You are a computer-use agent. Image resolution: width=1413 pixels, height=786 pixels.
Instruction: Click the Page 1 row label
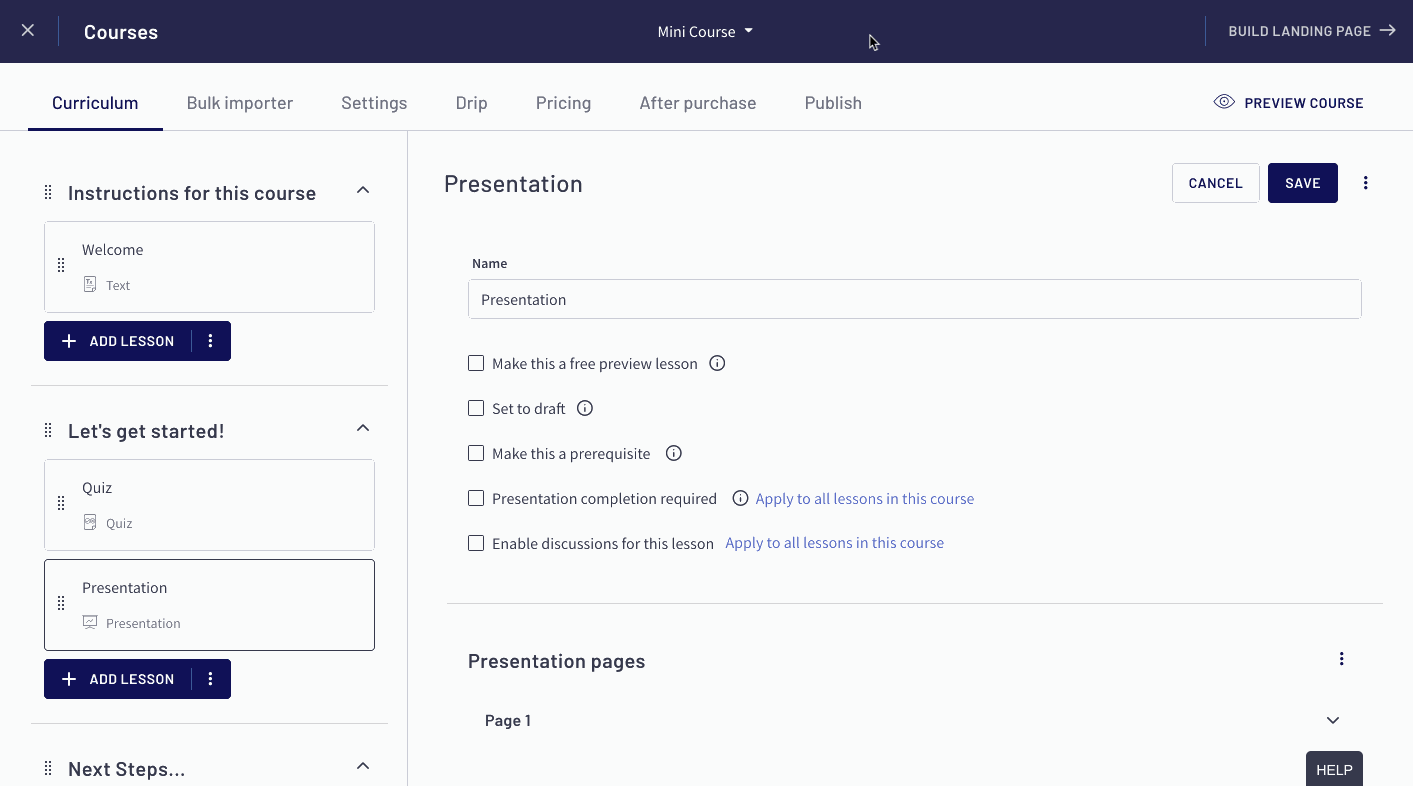click(508, 720)
